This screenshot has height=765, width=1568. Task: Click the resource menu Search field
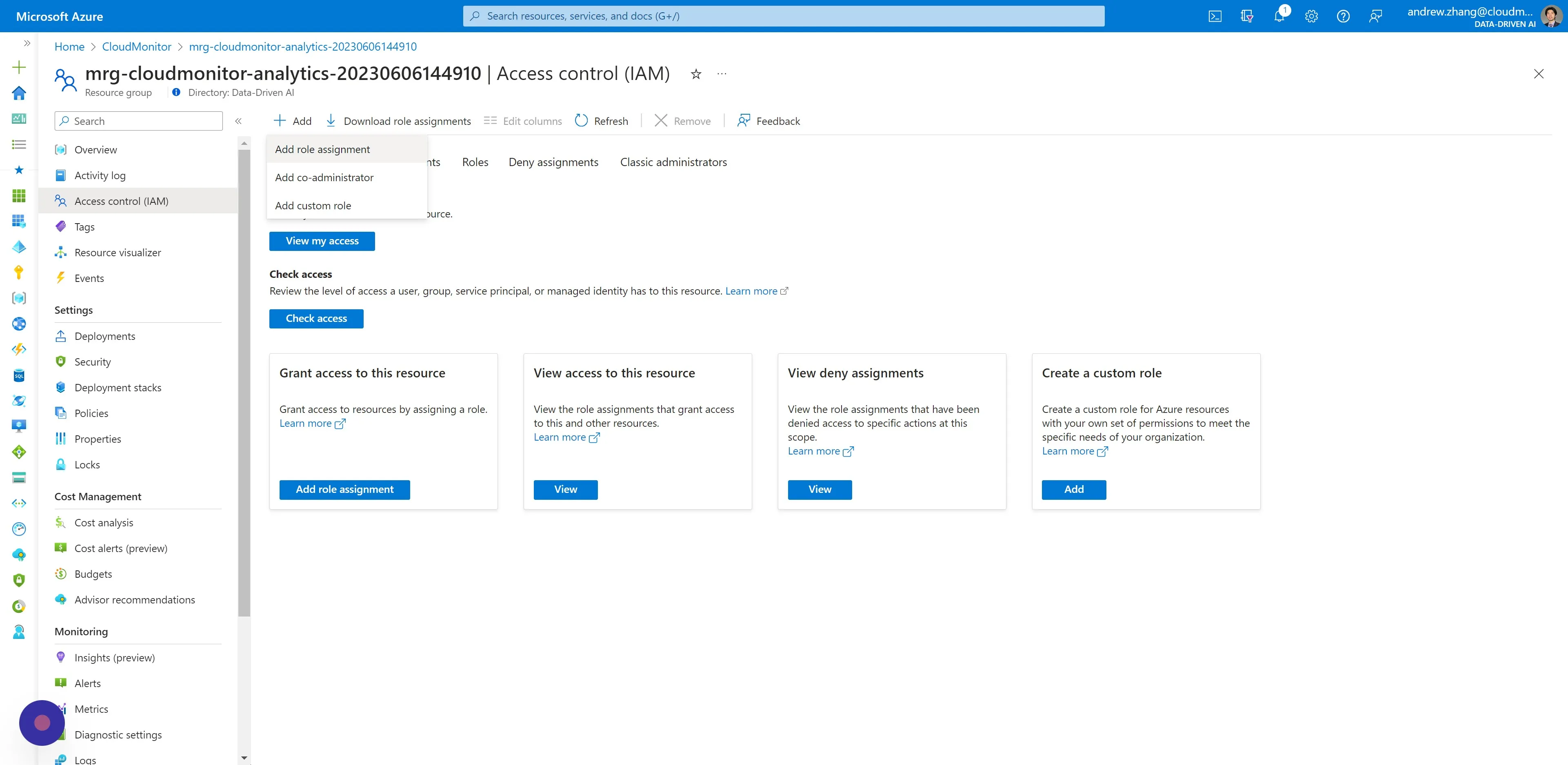tap(138, 121)
